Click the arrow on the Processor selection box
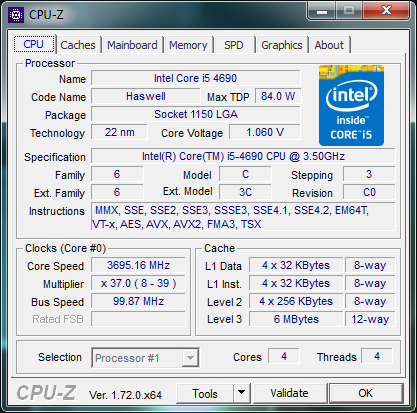417x413 pixels. [x=190, y=358]
